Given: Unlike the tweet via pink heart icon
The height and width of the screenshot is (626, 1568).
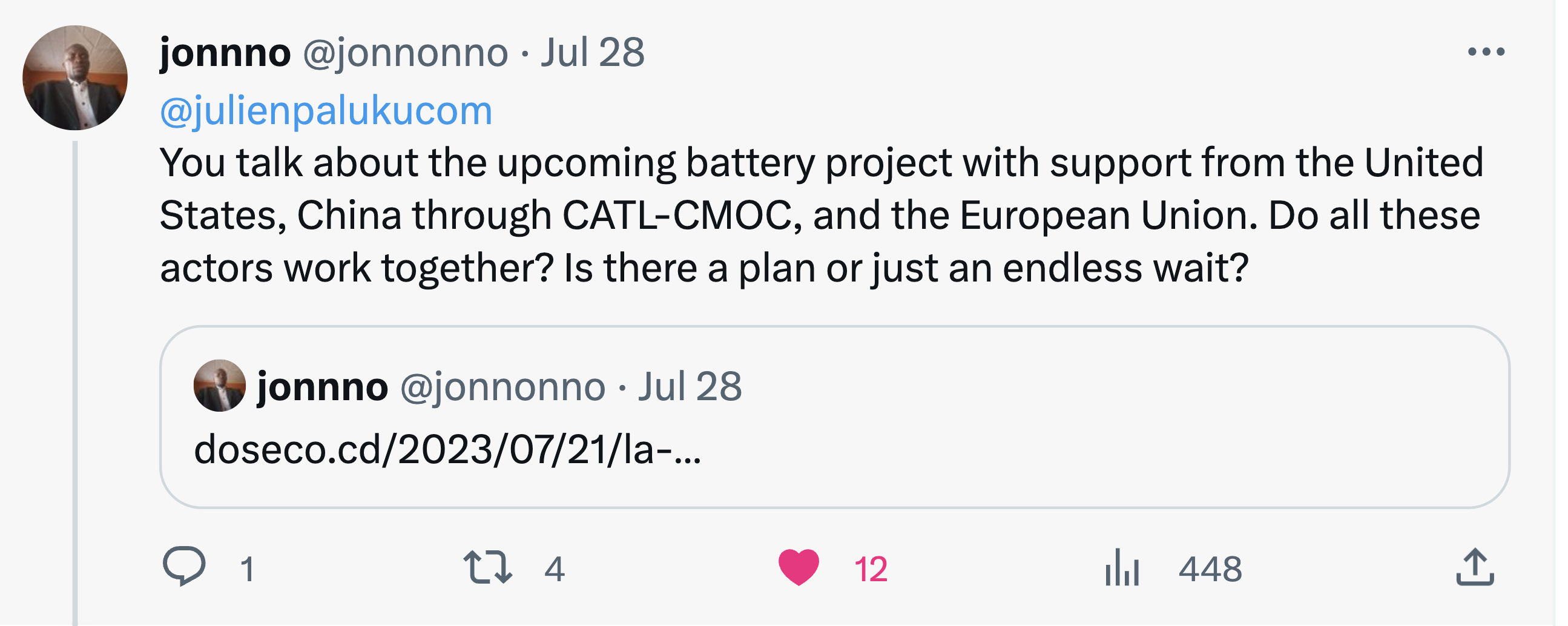Looking at the screenshot, I should pyautogui.click(x=799, y=567).
